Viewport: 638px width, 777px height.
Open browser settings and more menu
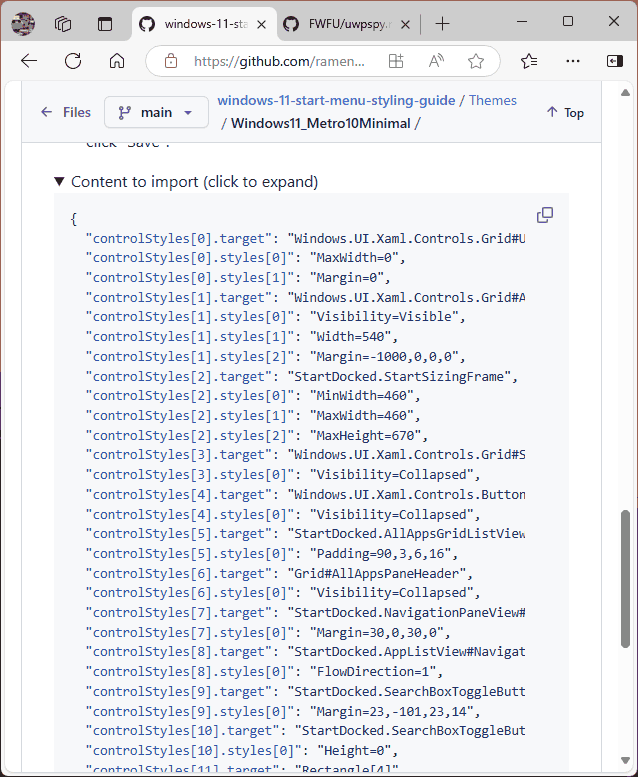pyautogui.click(x=573, y=61)
